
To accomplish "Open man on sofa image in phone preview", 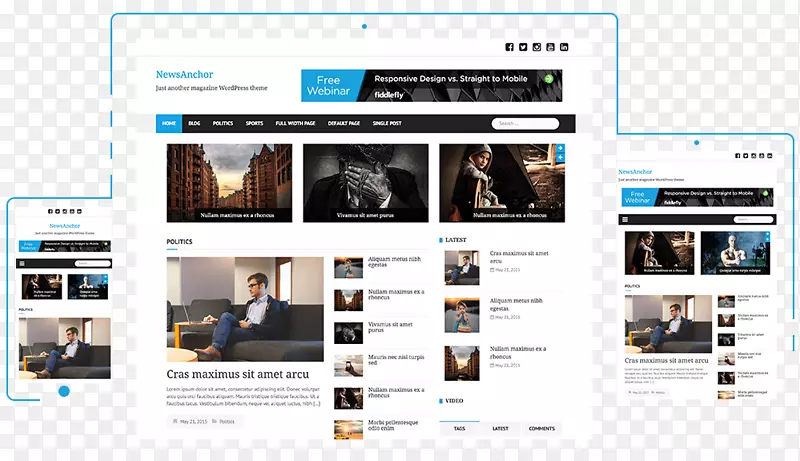I will point(65,348).
